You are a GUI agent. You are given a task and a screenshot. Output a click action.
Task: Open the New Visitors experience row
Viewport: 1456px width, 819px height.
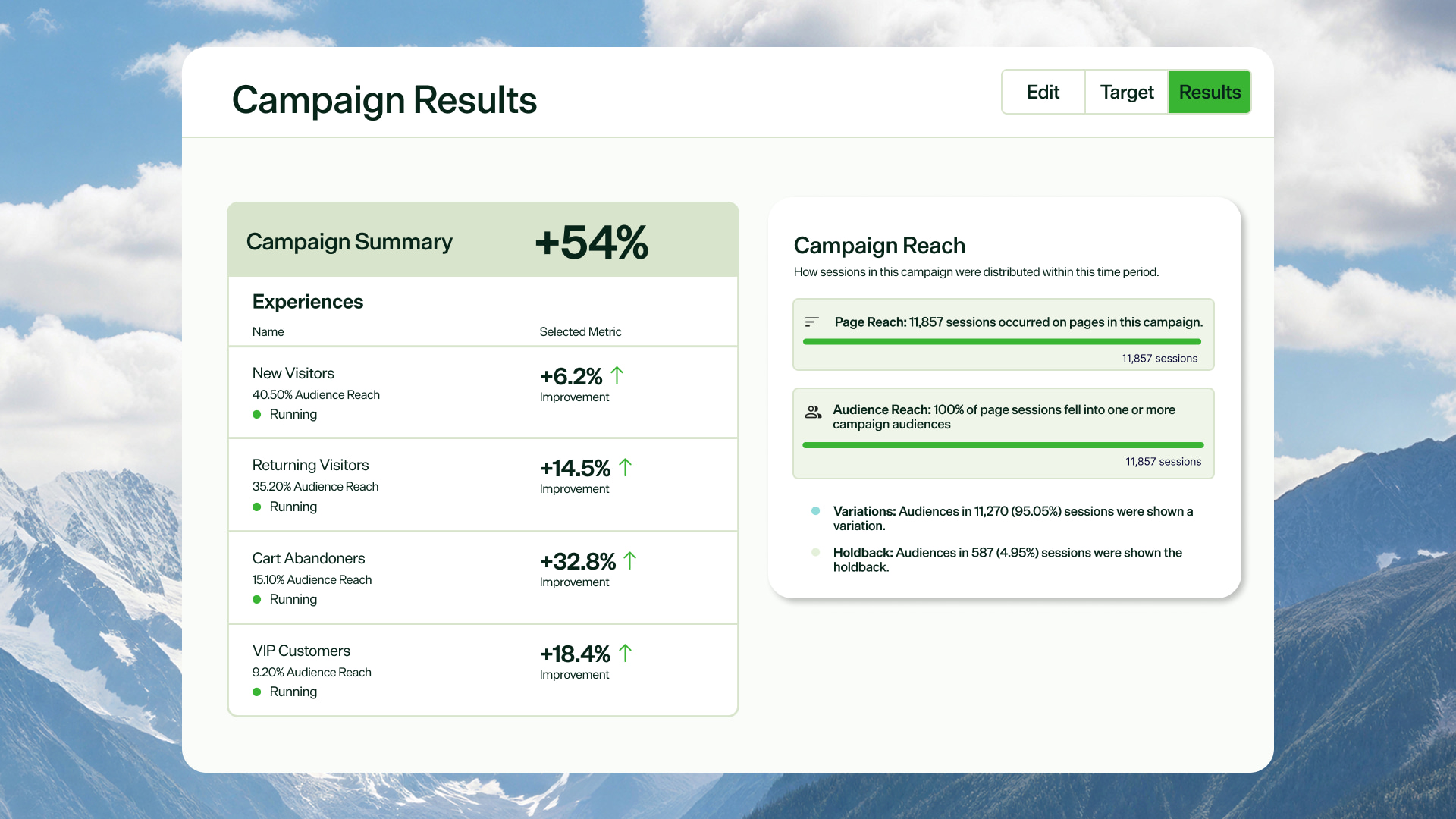pyautogui.click(x=483, y=393)
